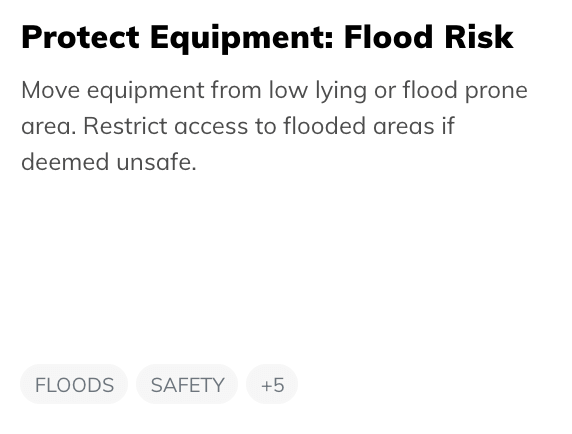The image size is (572, 434).
Task: Click the card description paragraph
Action: click(274, 126)
